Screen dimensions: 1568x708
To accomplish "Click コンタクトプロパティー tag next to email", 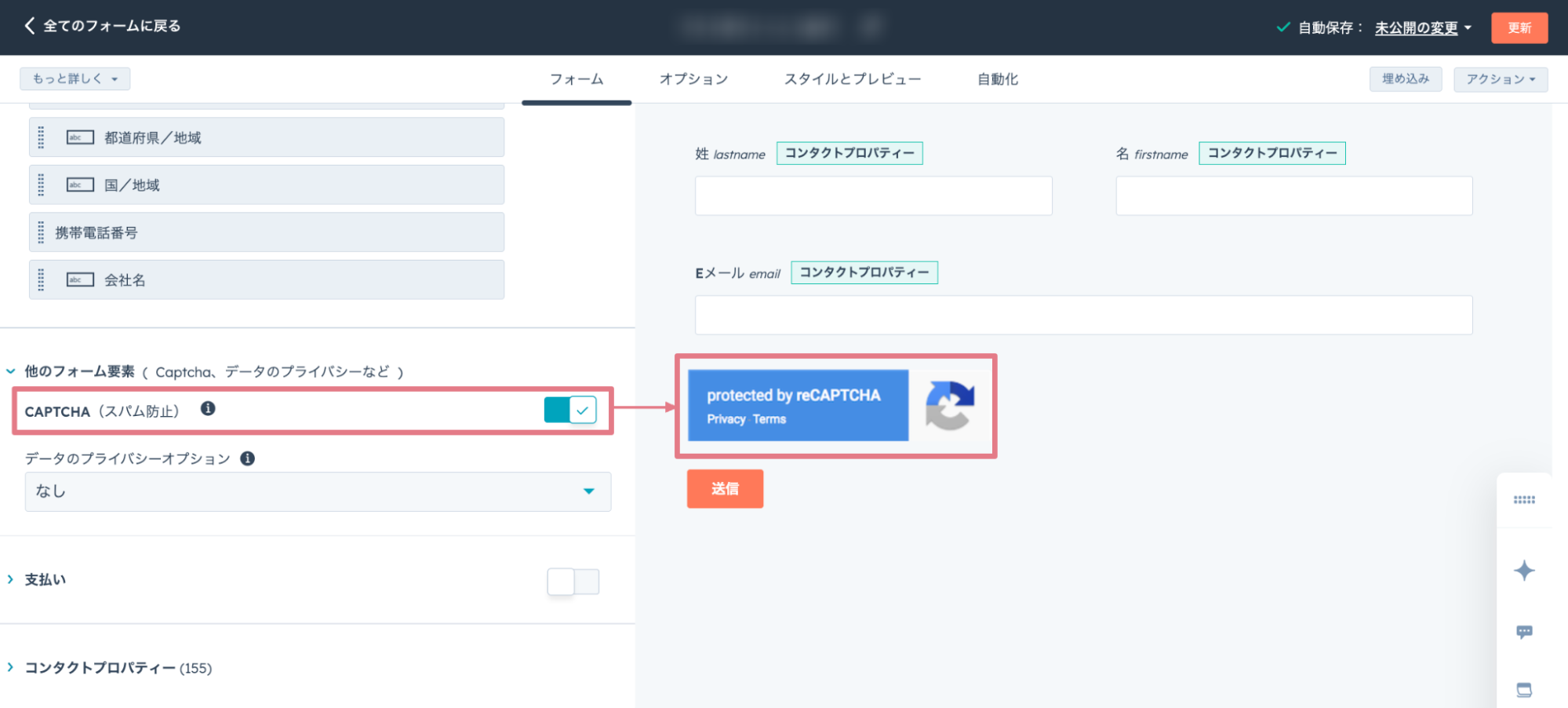I will point(864,272).
